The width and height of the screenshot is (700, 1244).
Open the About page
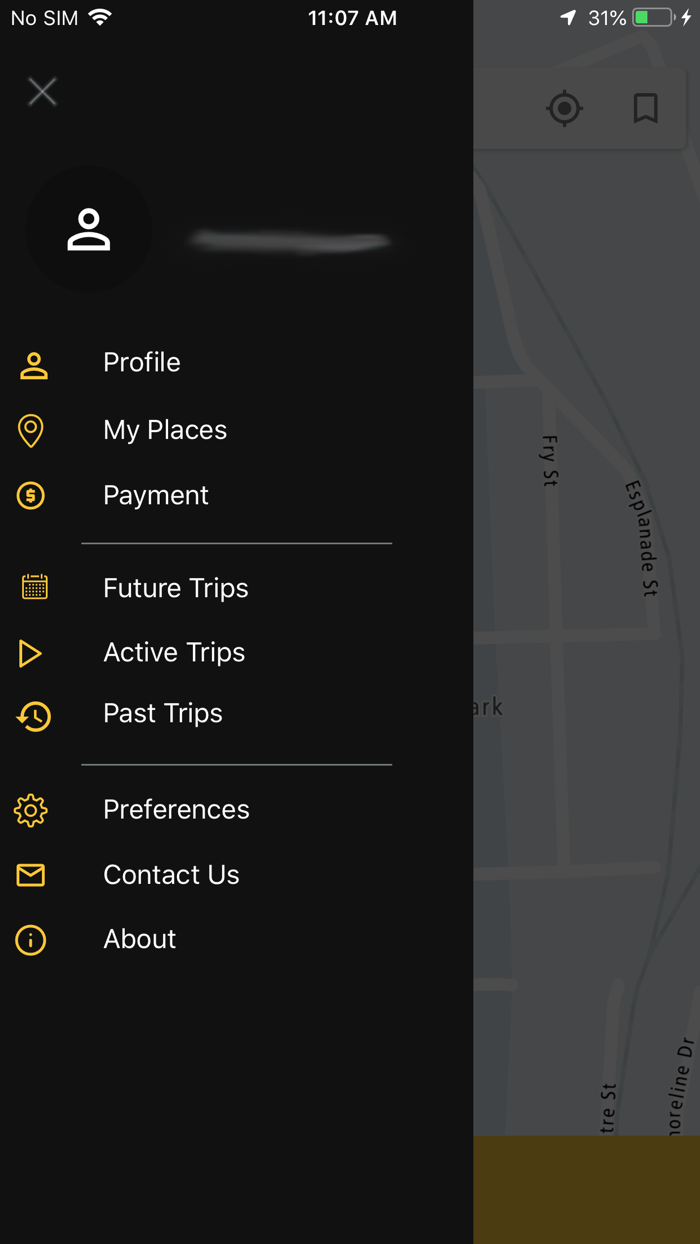pyautogui.click(x=139, y=940)
